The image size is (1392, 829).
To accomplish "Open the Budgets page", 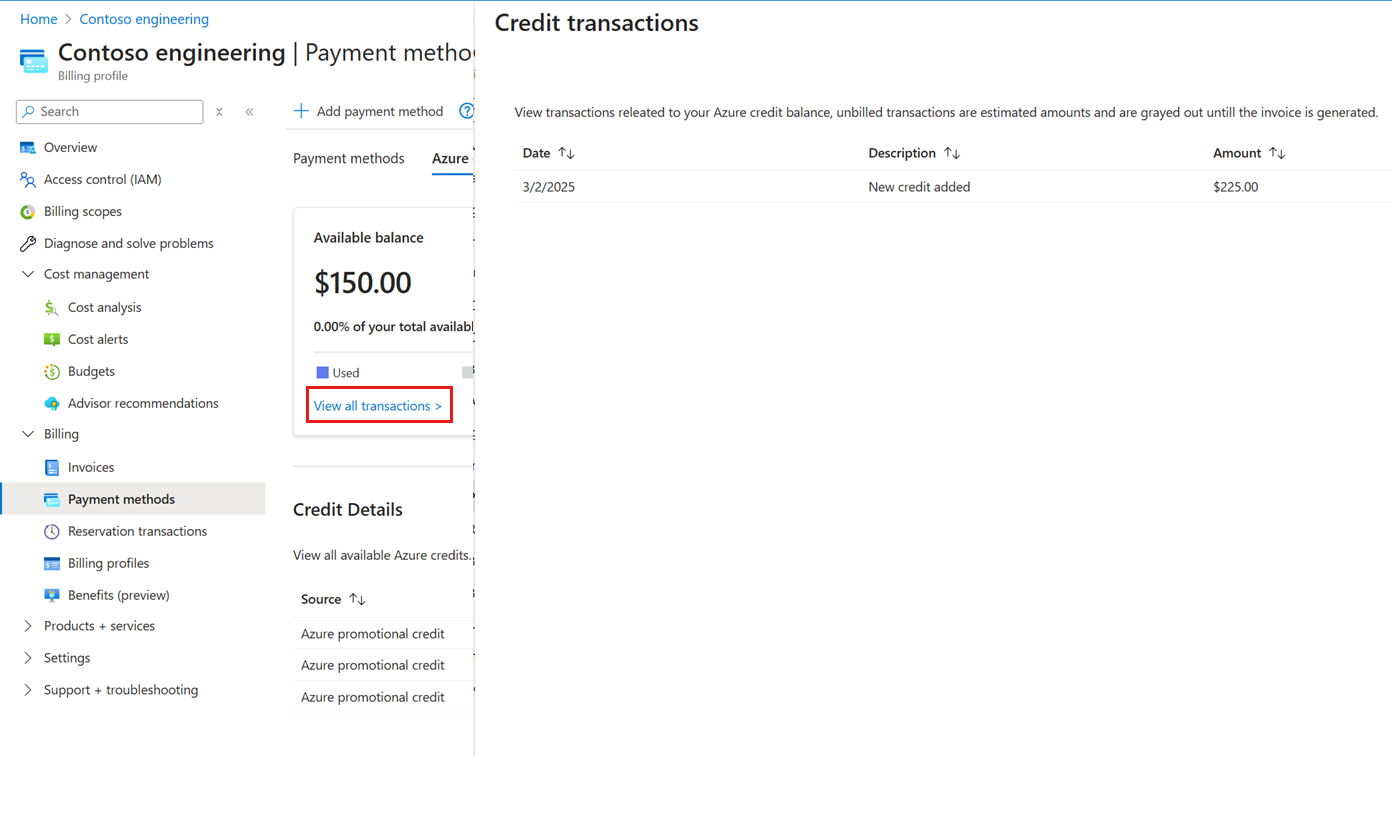I will click(x=89, y=371).
